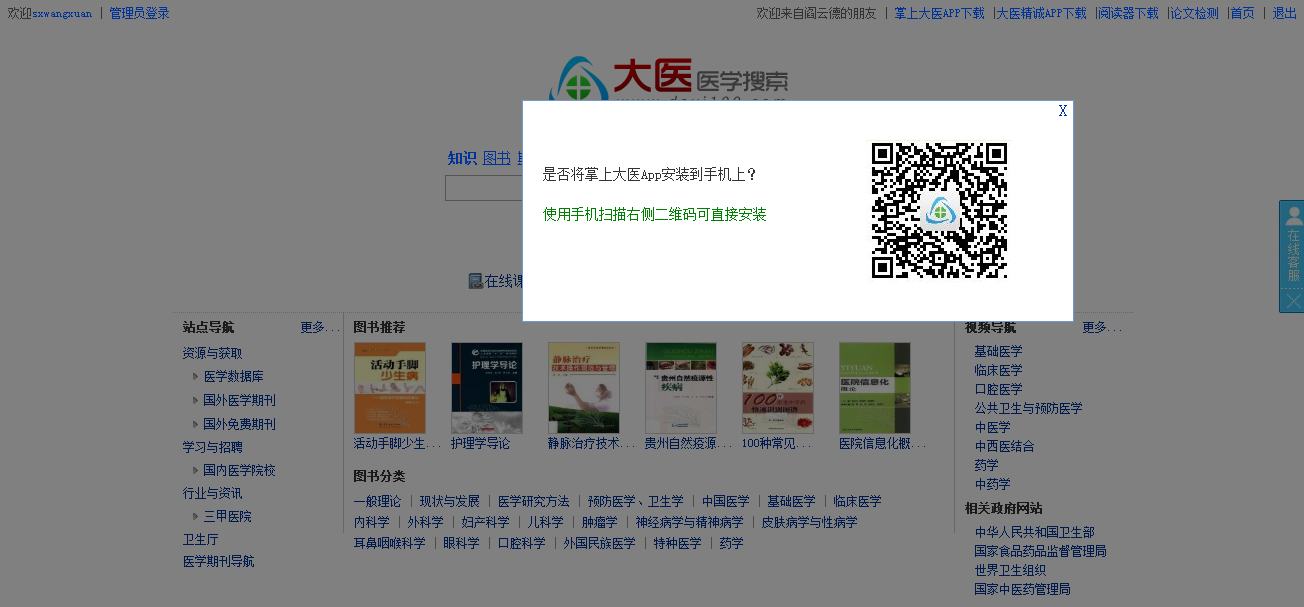Visit 中华人民共和国卫生部 website link
Viewport: 1304px width, 607px height.
tap(1034, 532)
